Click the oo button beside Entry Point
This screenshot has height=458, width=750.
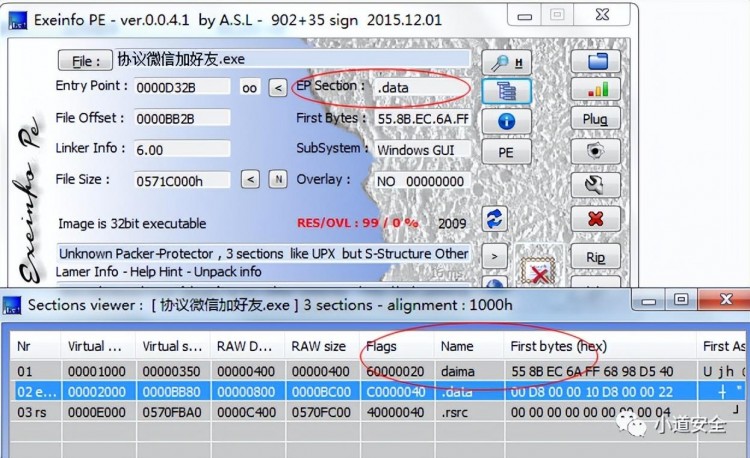pyautogui.click(x=249, y=88)
